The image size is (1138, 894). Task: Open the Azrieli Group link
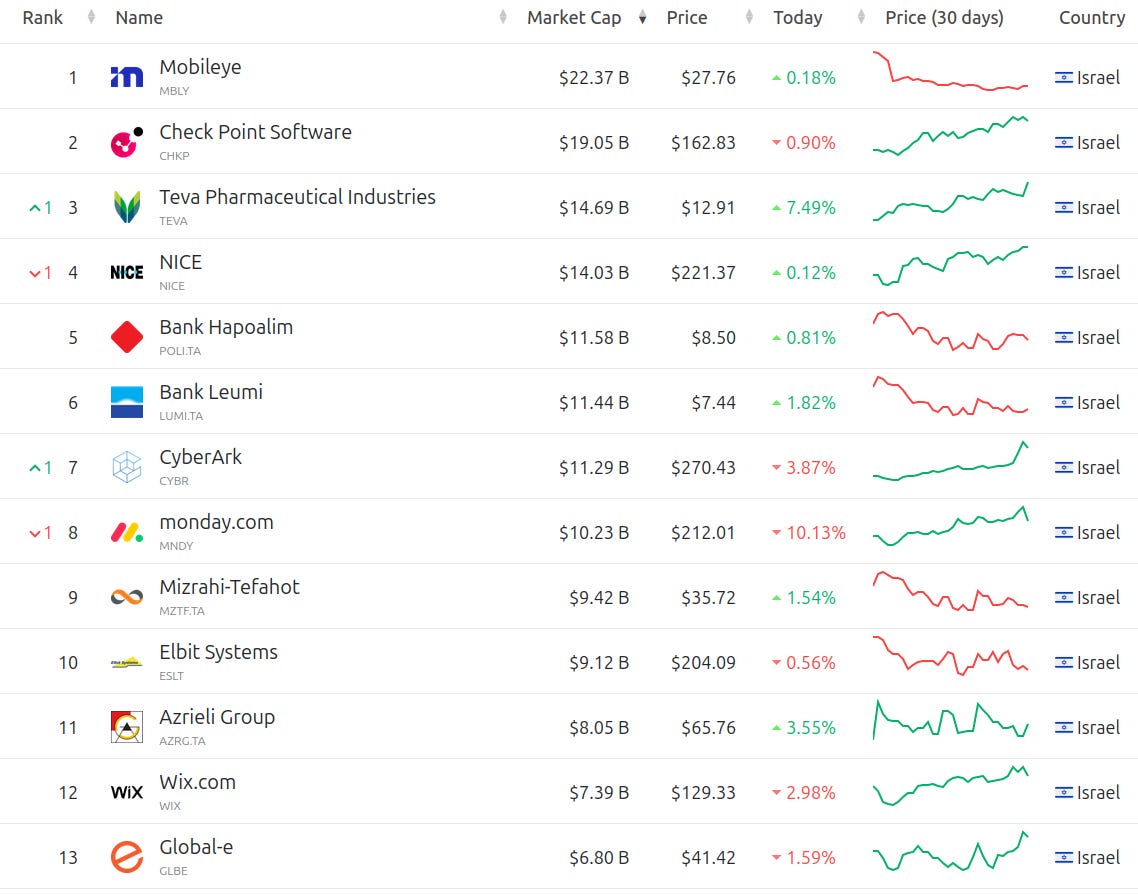(217, 717)
